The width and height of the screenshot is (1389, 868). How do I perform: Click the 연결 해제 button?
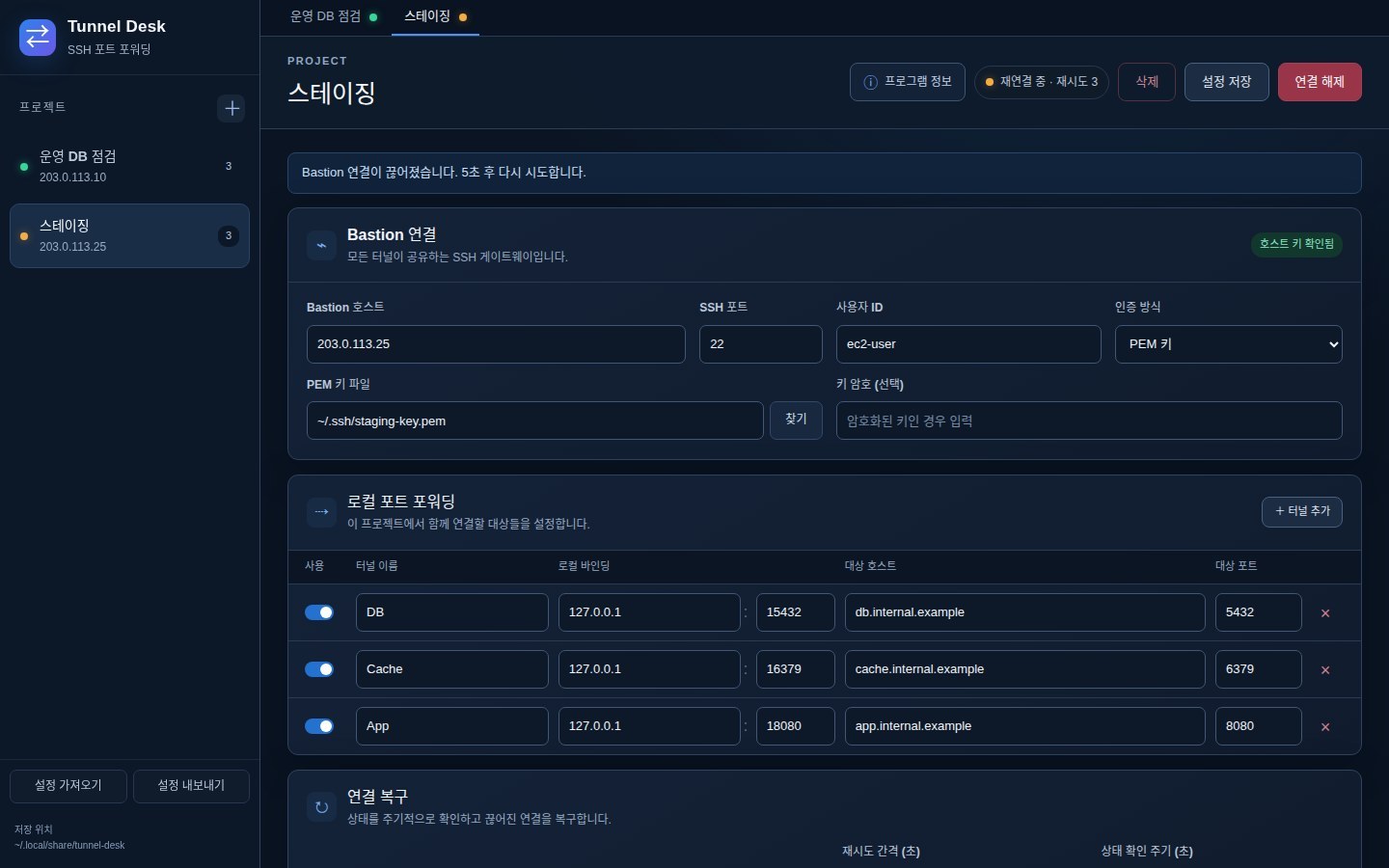[x=1320, y=82]
